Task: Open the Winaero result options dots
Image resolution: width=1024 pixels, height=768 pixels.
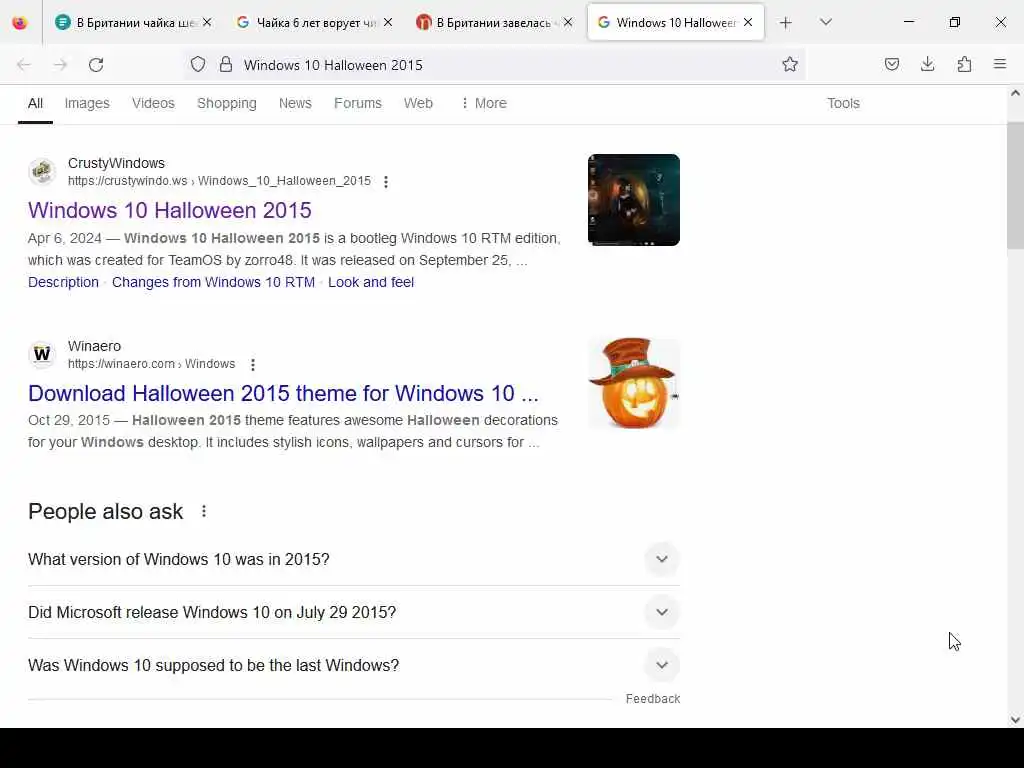Action: point(253,364)
